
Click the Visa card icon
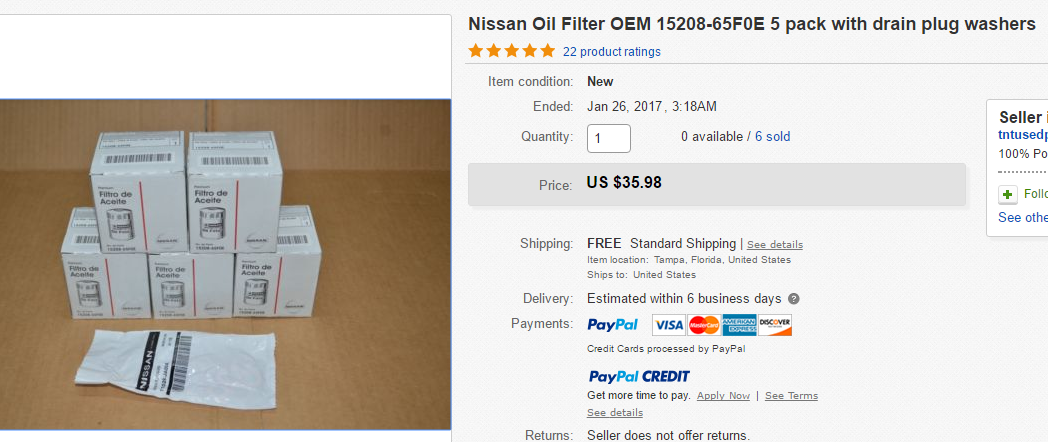coord(668,325)
